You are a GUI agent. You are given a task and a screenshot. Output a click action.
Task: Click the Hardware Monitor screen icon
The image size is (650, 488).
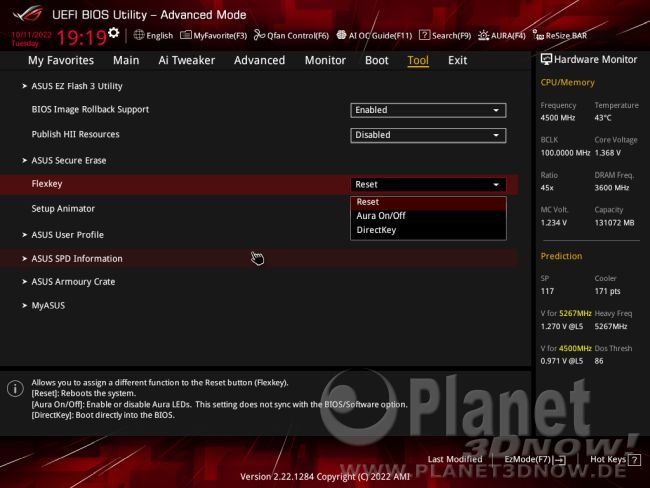(546, 59)
